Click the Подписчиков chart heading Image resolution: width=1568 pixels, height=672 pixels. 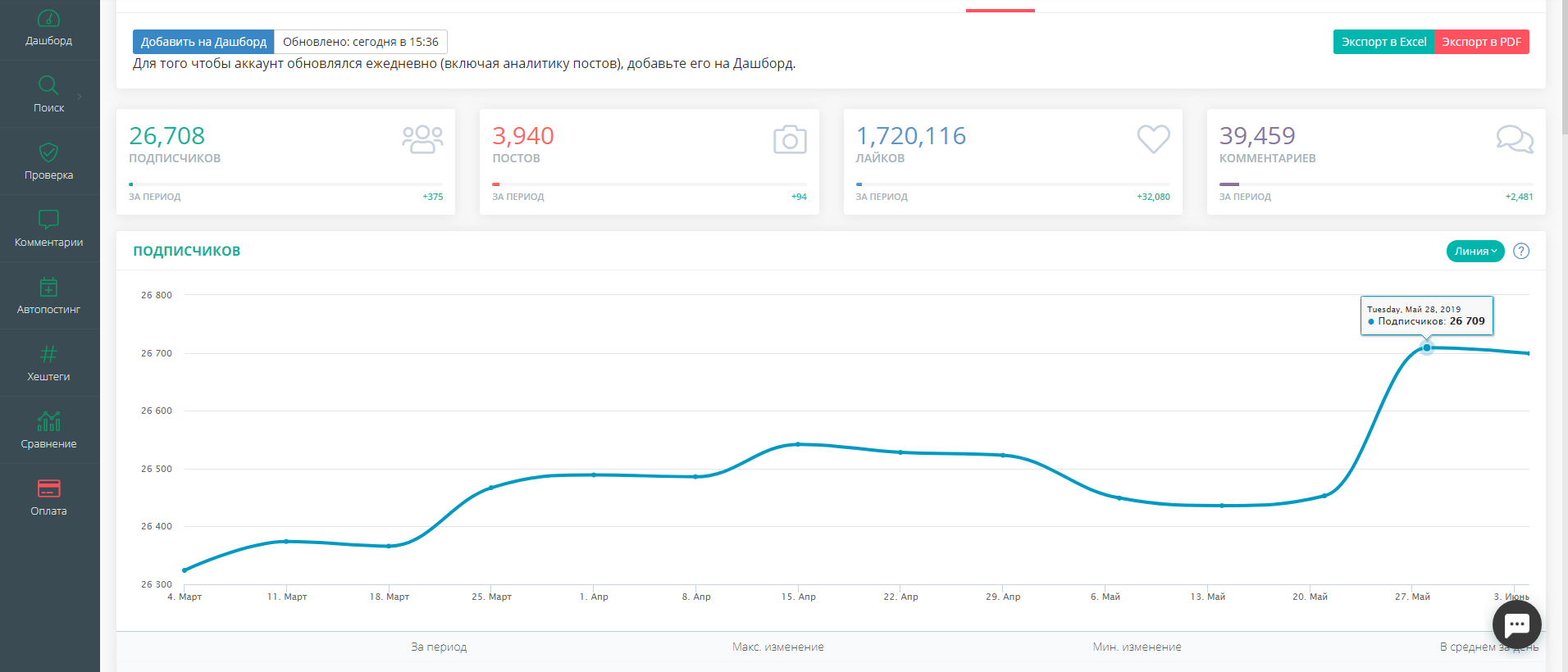tap(187, 251)
